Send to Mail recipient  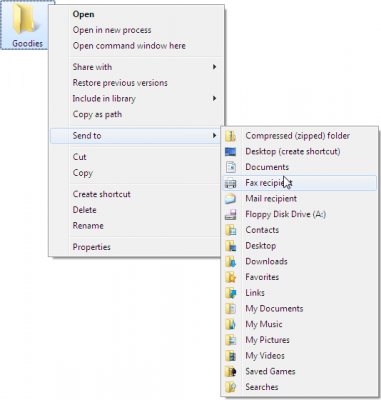click(x=299, y=199)
